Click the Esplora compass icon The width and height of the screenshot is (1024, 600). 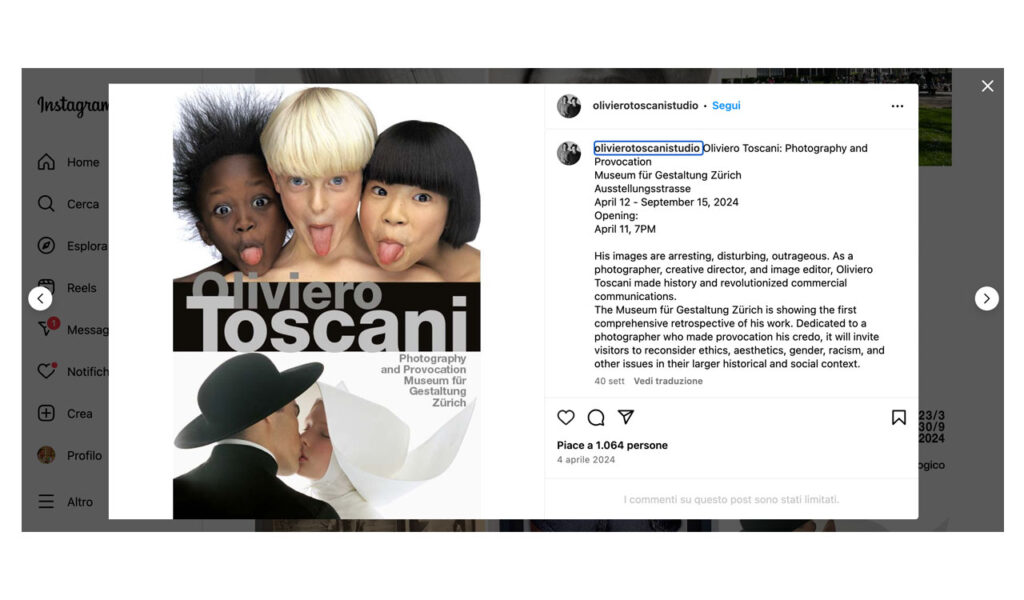pos(46,245)
